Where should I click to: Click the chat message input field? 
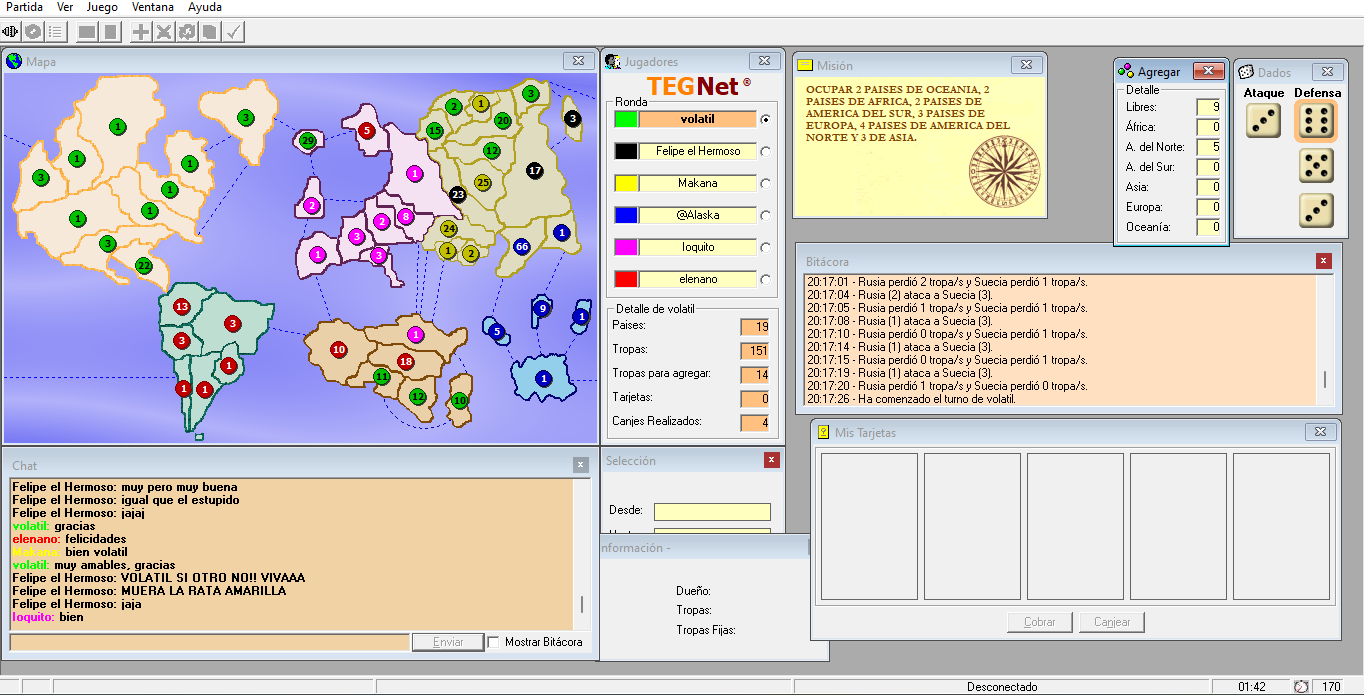(x=209, y=642)
